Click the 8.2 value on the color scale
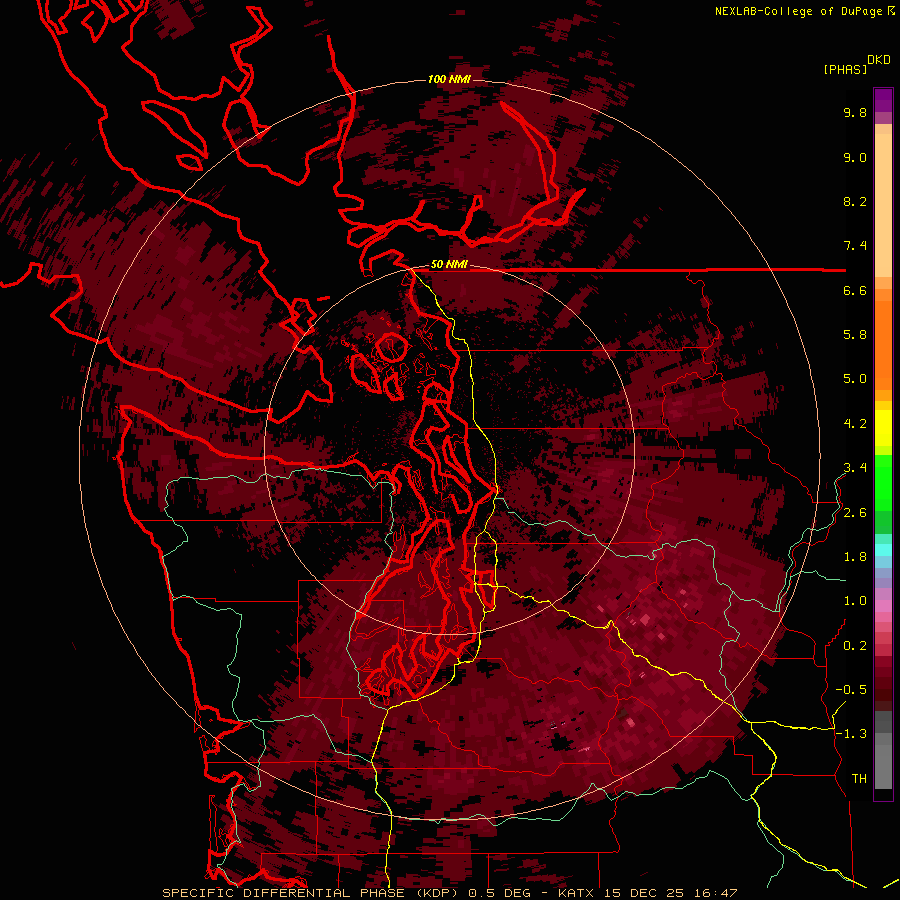Screen dimensions: 900x900 (855, 201)
